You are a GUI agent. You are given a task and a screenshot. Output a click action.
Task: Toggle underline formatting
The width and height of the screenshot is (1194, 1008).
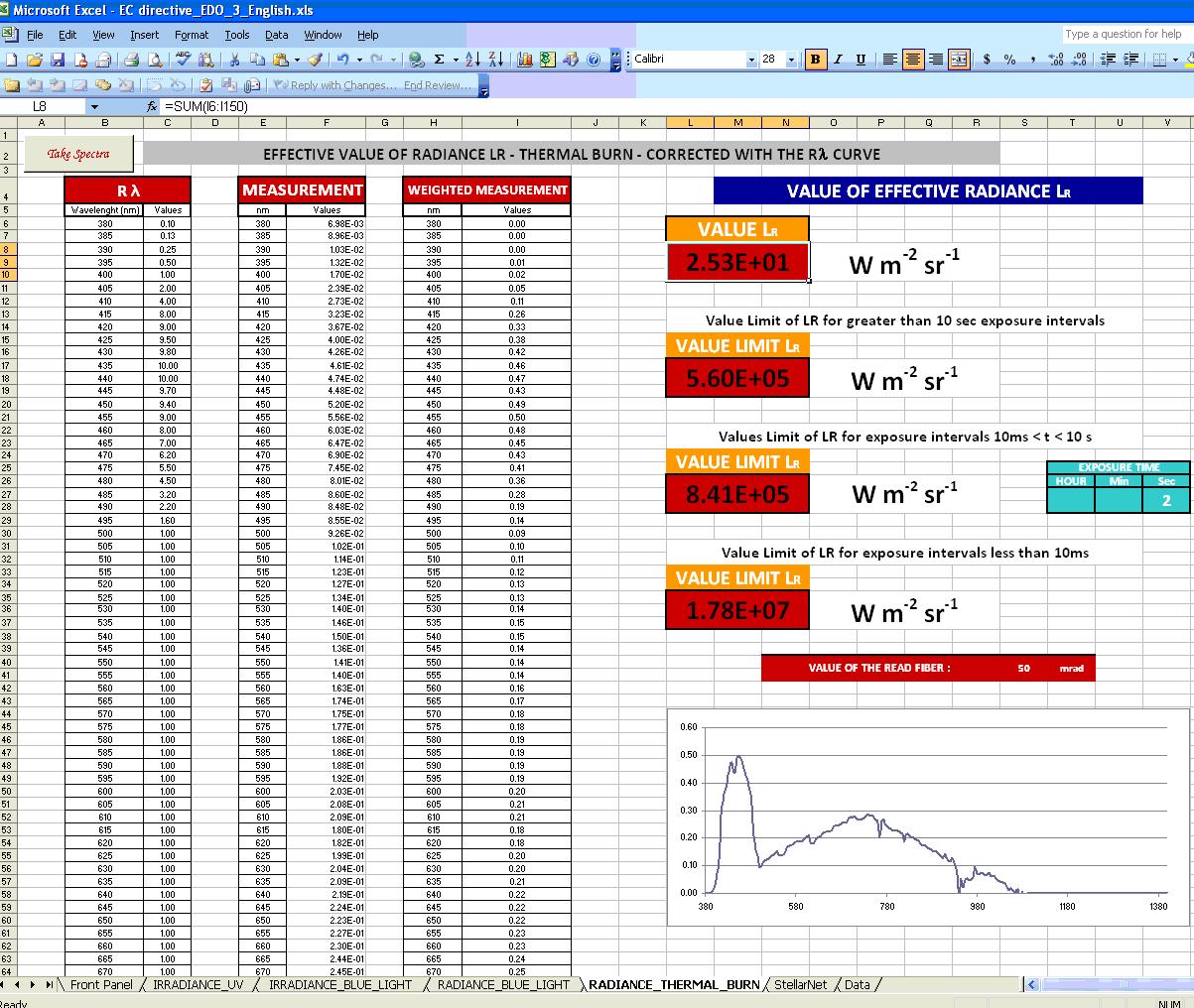pyautogui.click(x=860, y=60)
